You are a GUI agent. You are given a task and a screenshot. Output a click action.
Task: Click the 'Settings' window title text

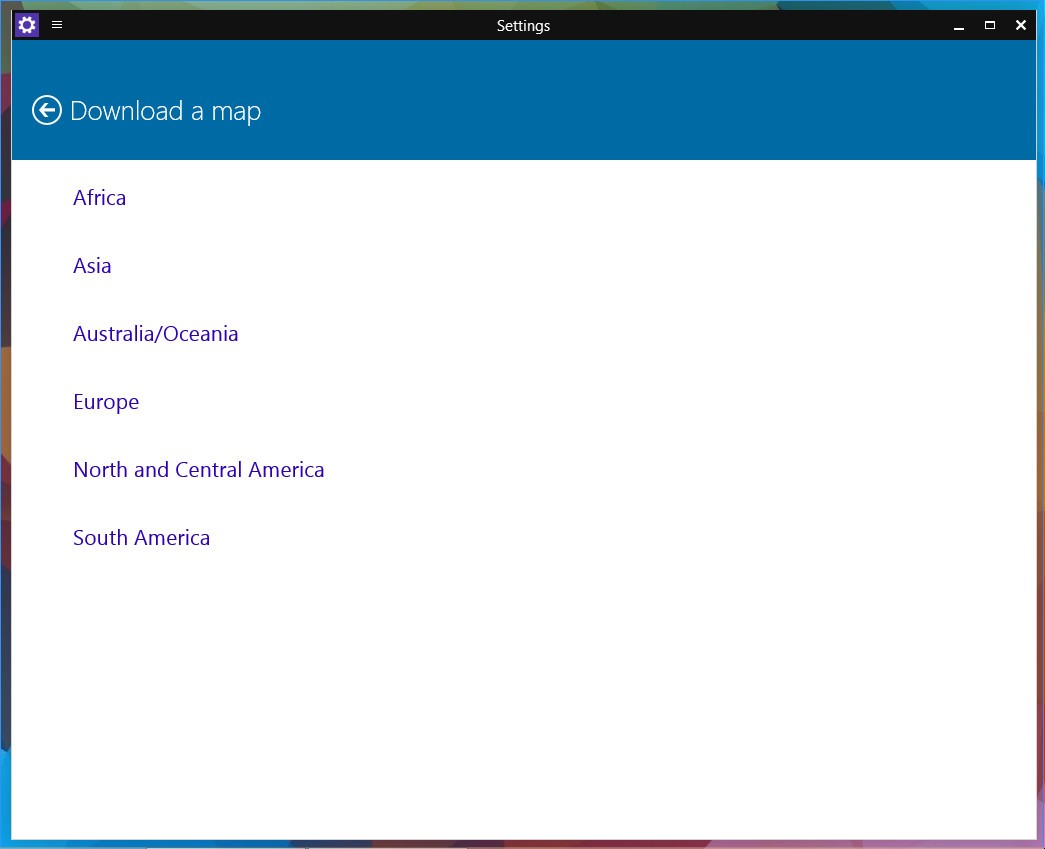pyautogui.click(x=523, y=26)
